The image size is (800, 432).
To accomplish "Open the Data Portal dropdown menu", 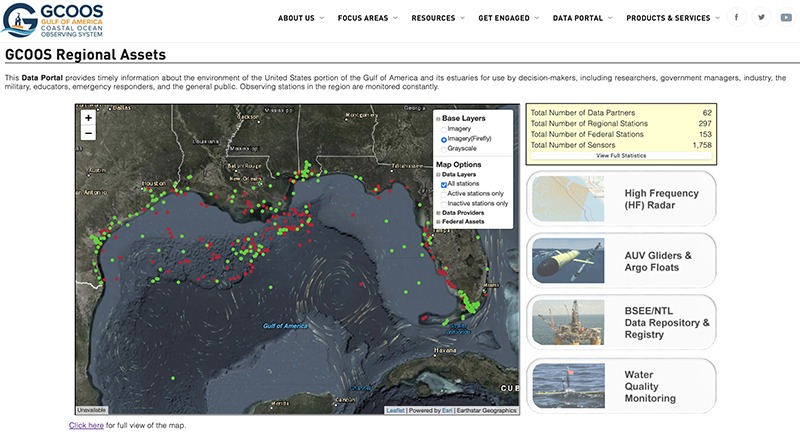I will 583,18.
